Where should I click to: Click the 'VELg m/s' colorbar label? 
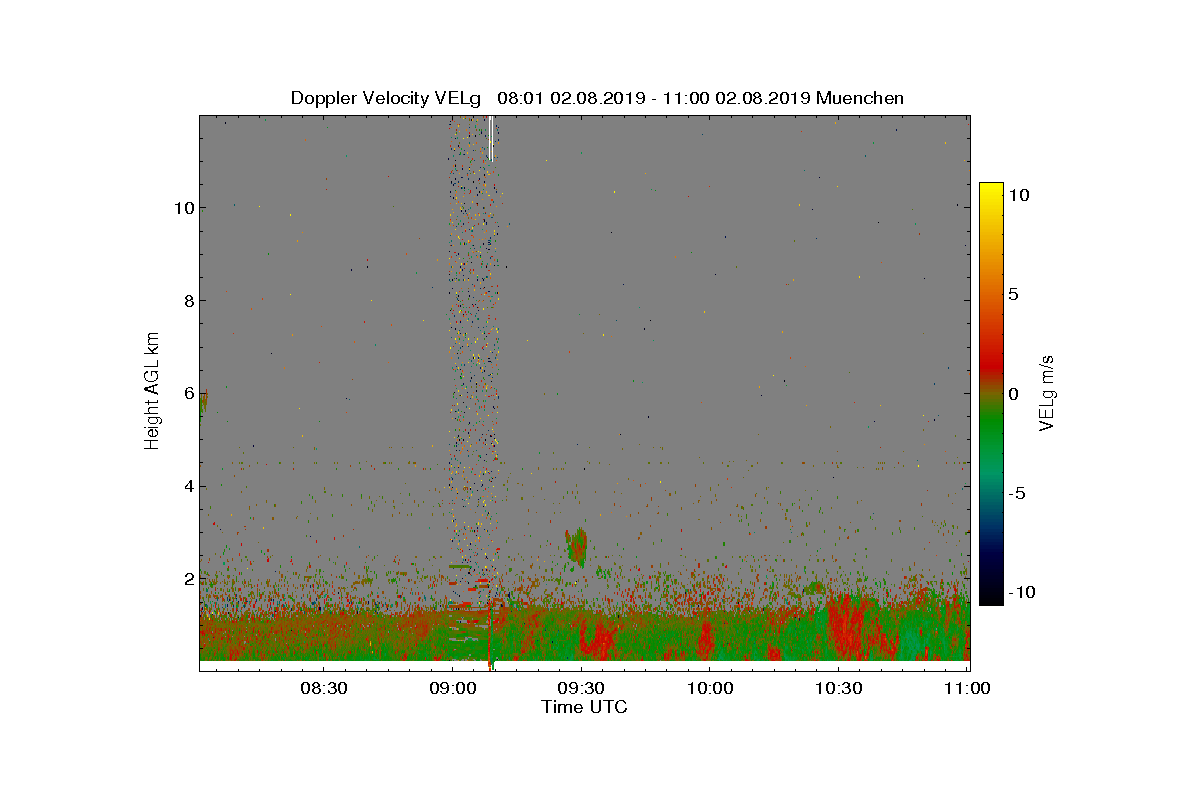point(1047,391)
